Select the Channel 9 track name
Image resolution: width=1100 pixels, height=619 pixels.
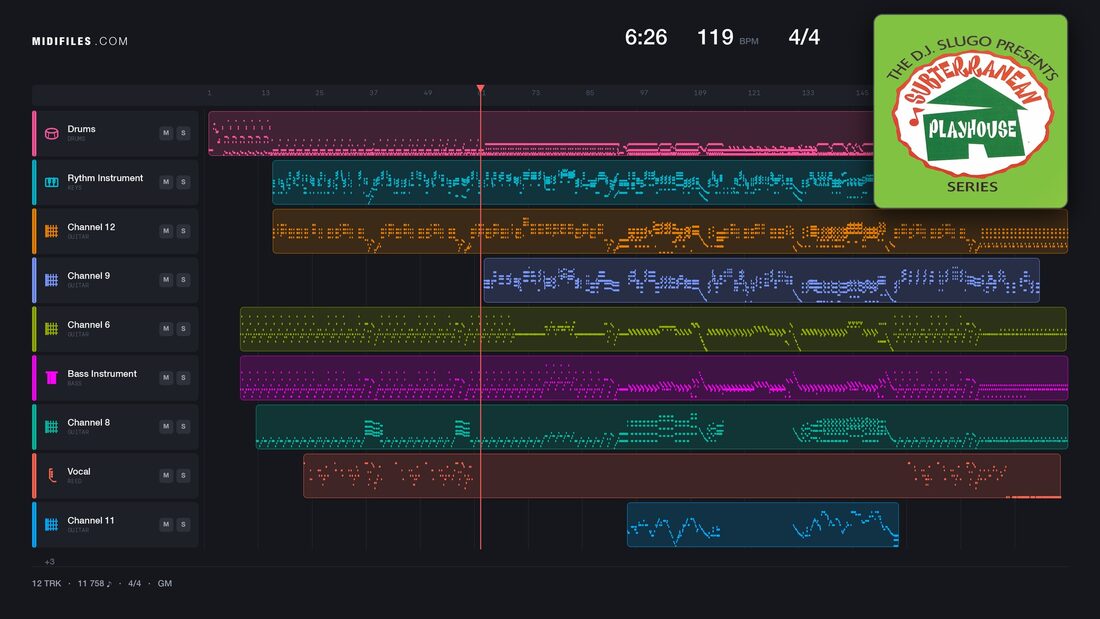[x=88, y=276]
